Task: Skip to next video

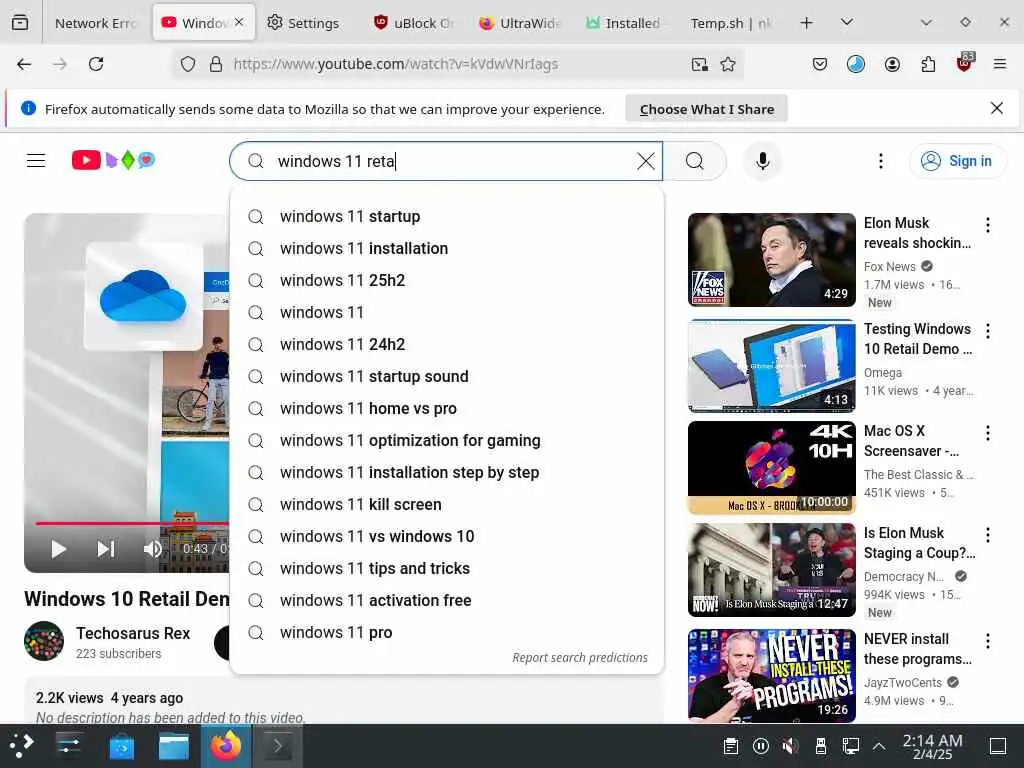Action: point(106,549)
